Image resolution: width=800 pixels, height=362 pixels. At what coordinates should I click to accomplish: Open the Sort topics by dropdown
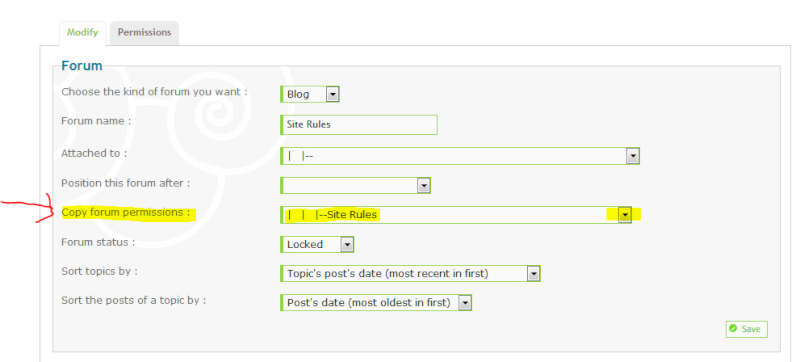point(410,274)
